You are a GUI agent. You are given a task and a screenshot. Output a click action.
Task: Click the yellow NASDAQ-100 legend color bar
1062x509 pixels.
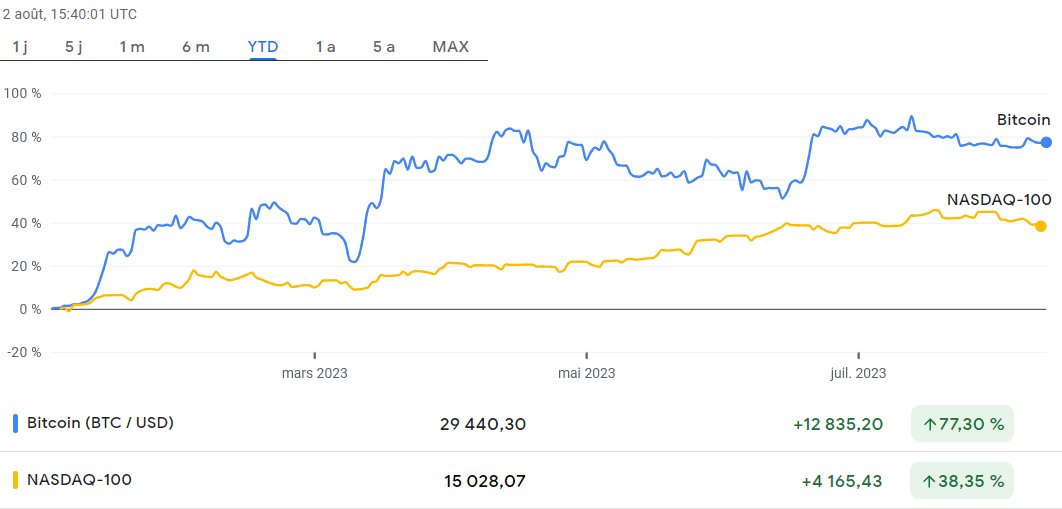point(15,480)
